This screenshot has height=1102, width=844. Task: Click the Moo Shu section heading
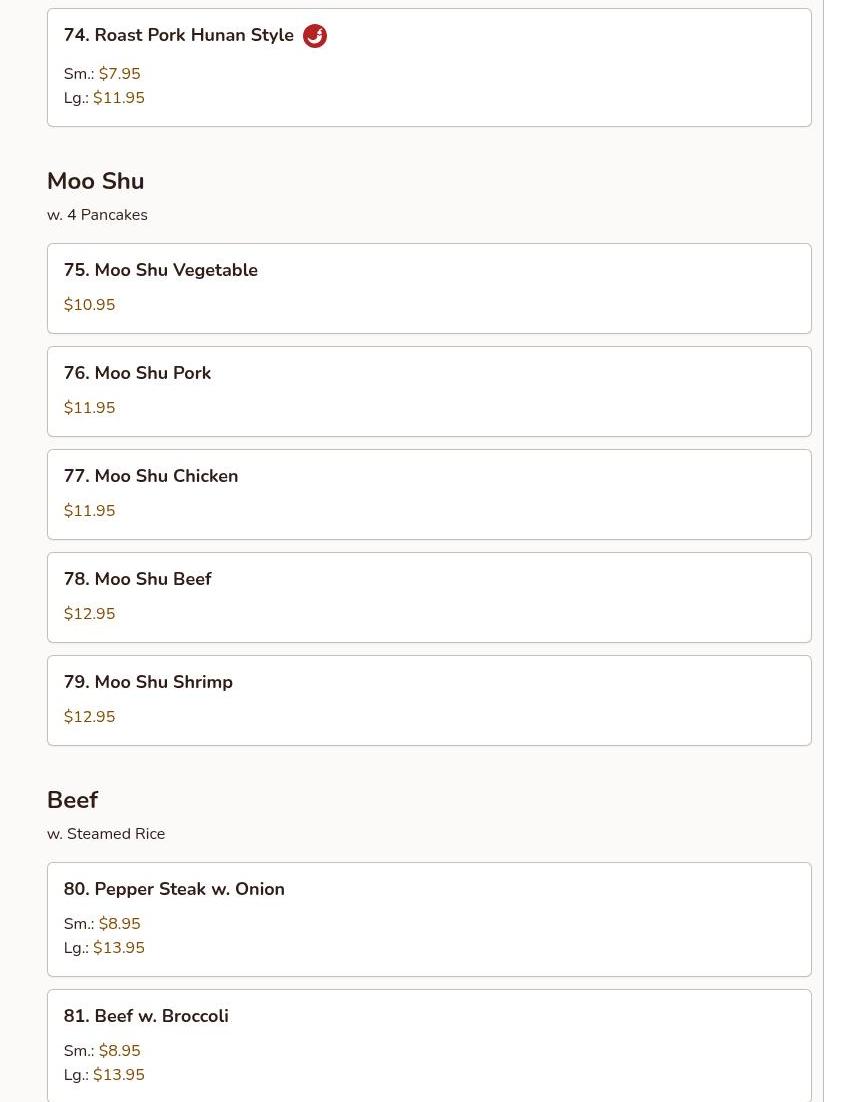click(x=96, y=181)
